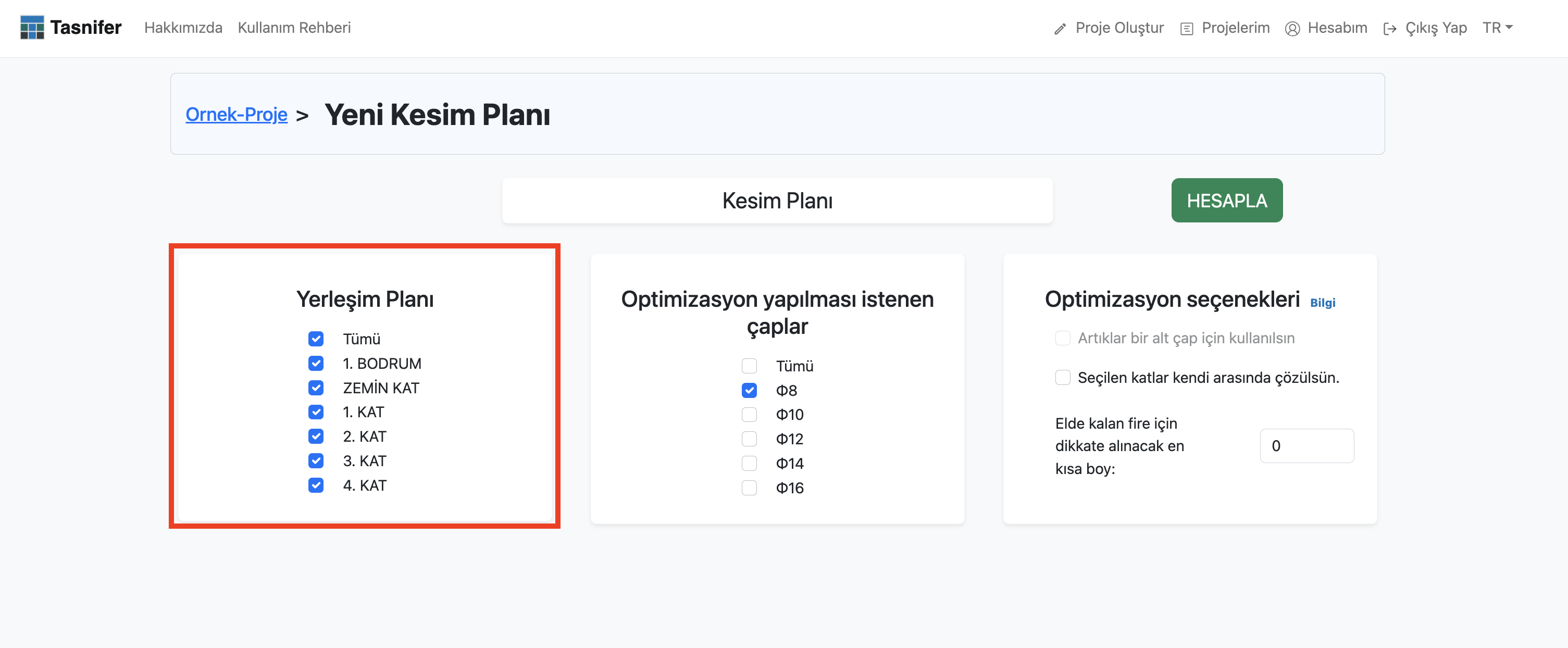Click the Tasnifer brand name
The width and height of the screenshot is (1568, 648).
tap(86, 28)
